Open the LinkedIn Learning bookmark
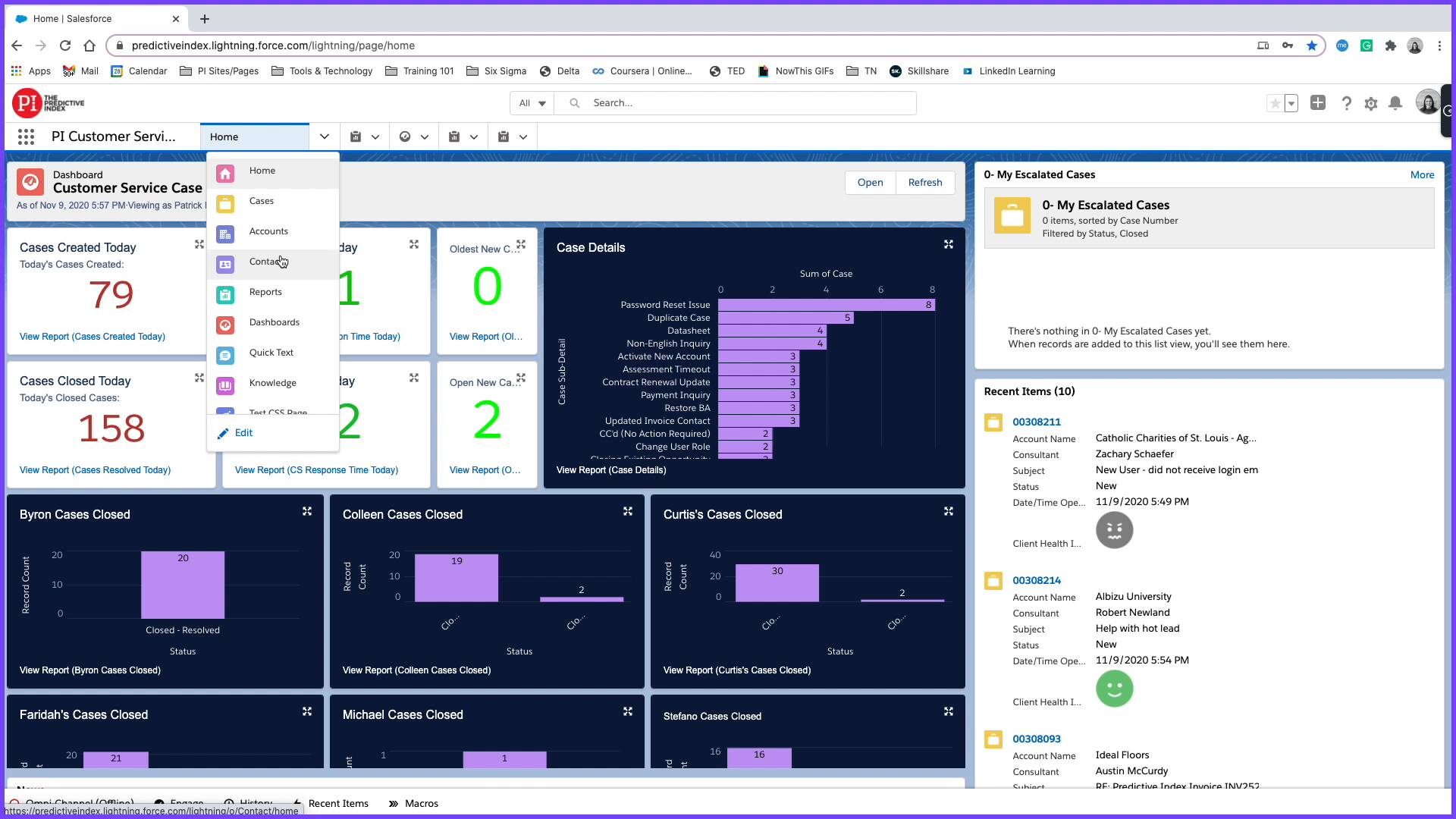 click(x=1009, y=71)
